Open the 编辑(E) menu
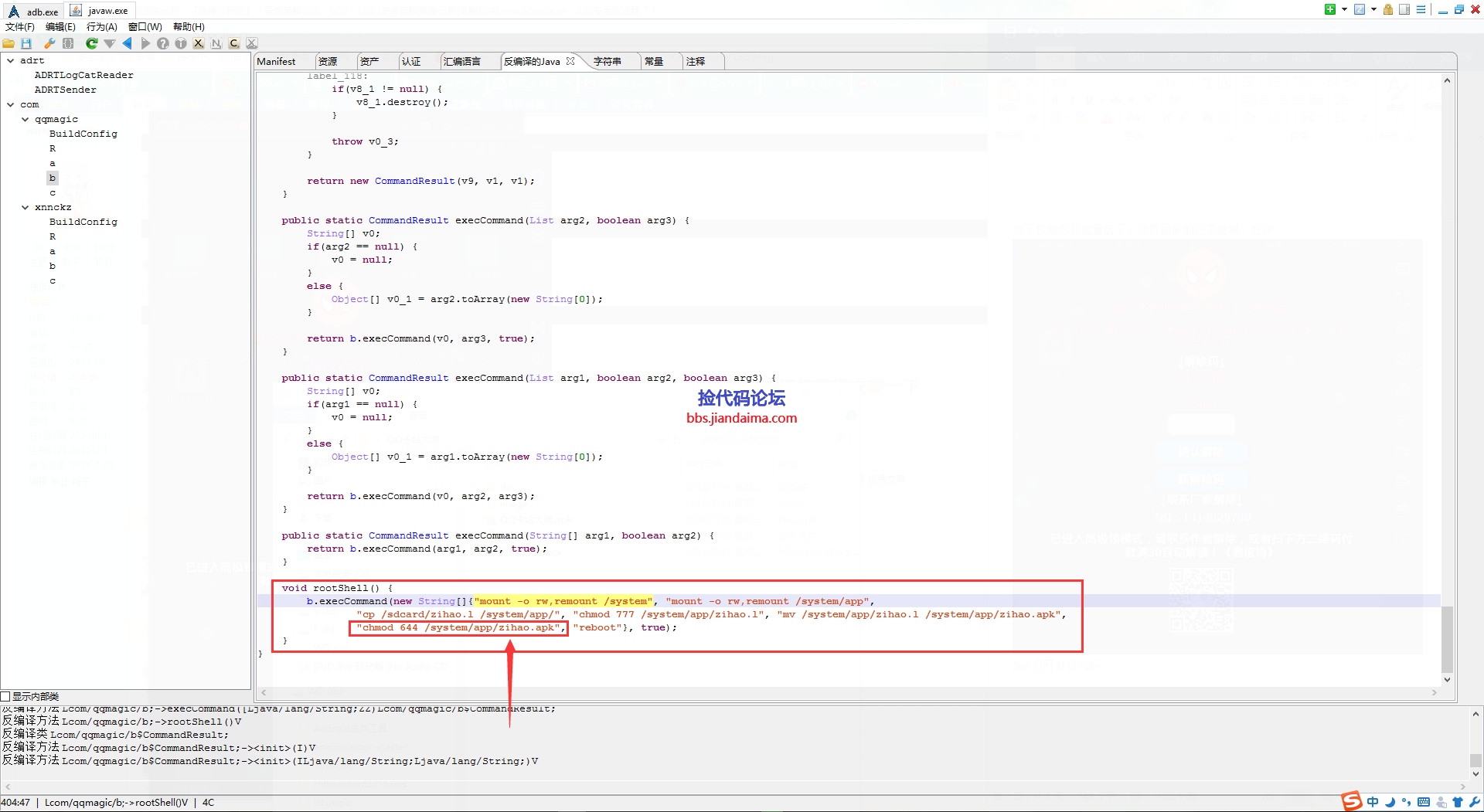 pyautogui.click(x=60, y=26)
